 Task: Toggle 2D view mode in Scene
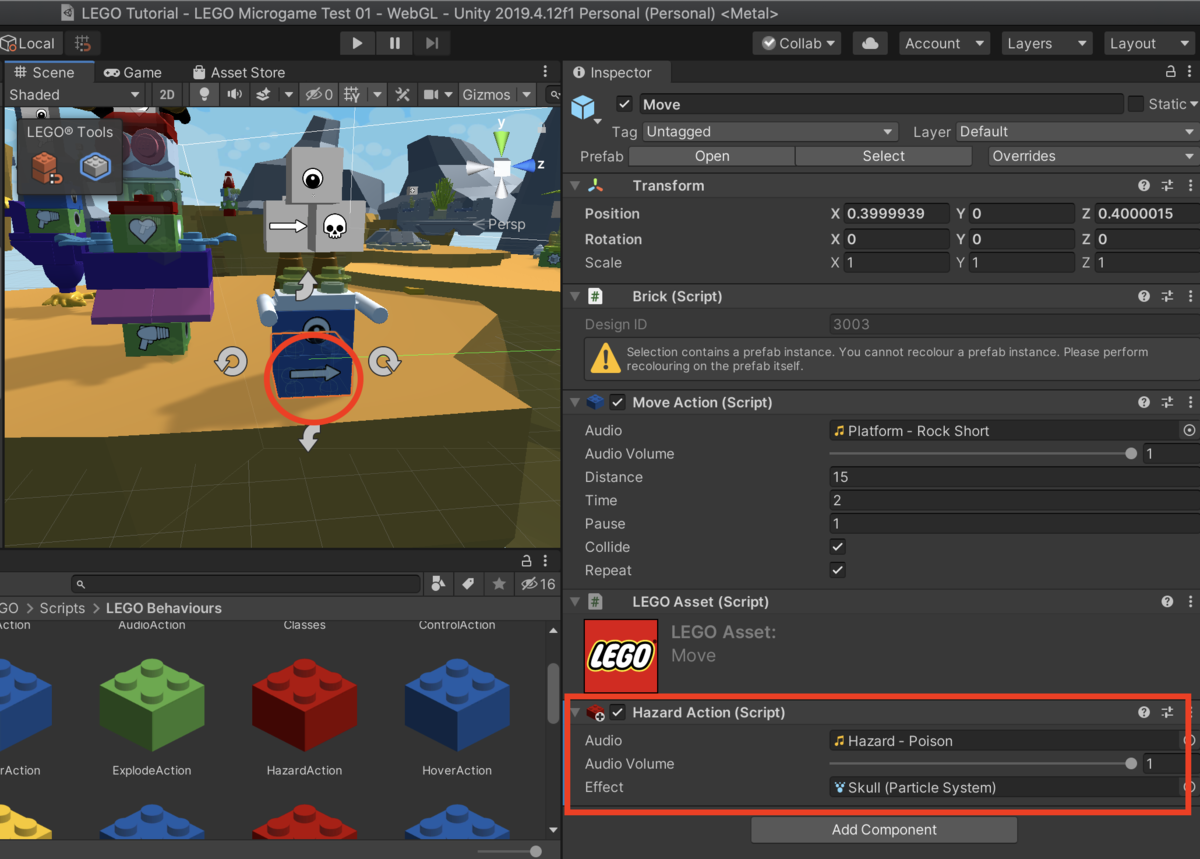tap(167, 94)
